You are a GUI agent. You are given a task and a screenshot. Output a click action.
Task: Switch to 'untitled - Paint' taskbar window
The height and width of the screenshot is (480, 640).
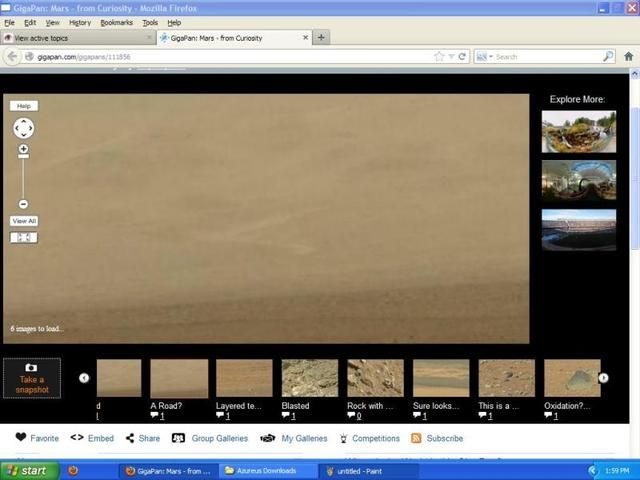pos(367,471)
